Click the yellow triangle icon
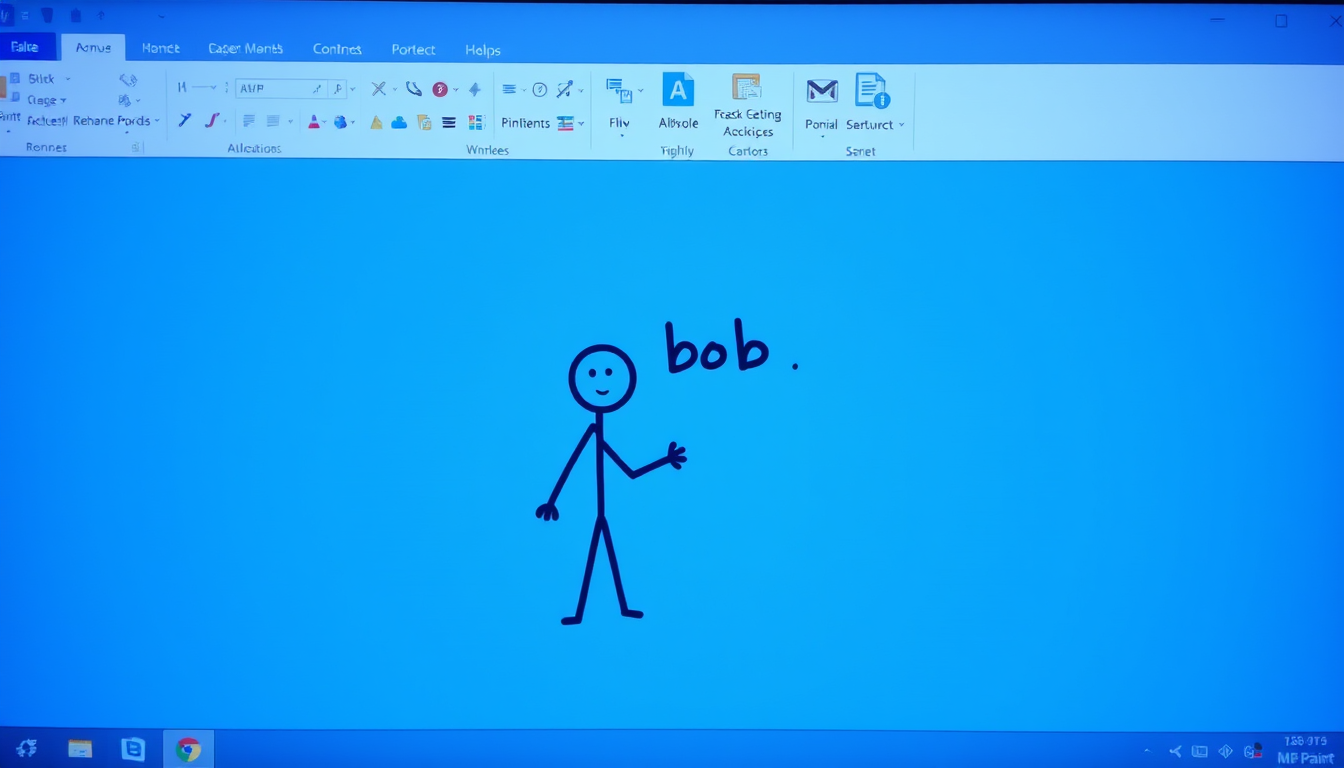The height and width of the screenshot is (768, 1344). [376, 123]
